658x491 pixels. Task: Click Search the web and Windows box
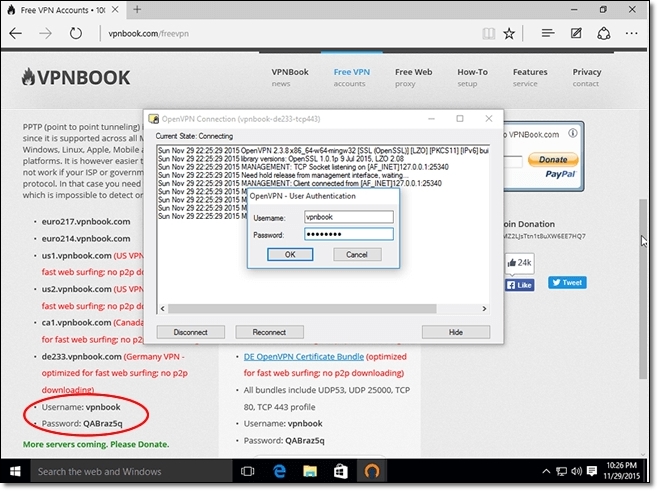point(131,471)
